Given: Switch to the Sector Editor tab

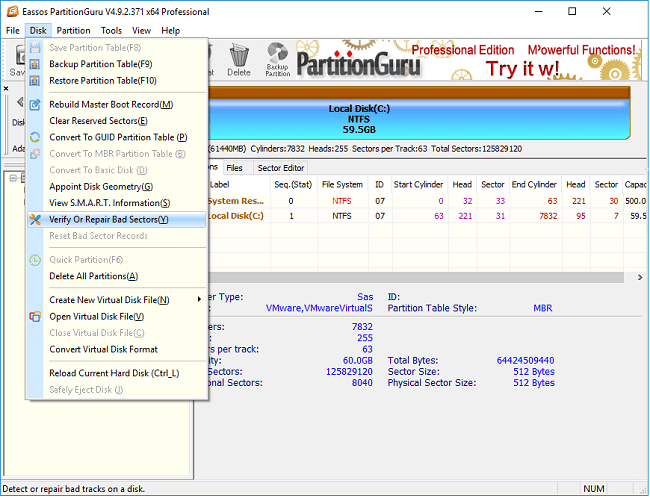Looking at the screenshot, I should [x=281, y=168].
